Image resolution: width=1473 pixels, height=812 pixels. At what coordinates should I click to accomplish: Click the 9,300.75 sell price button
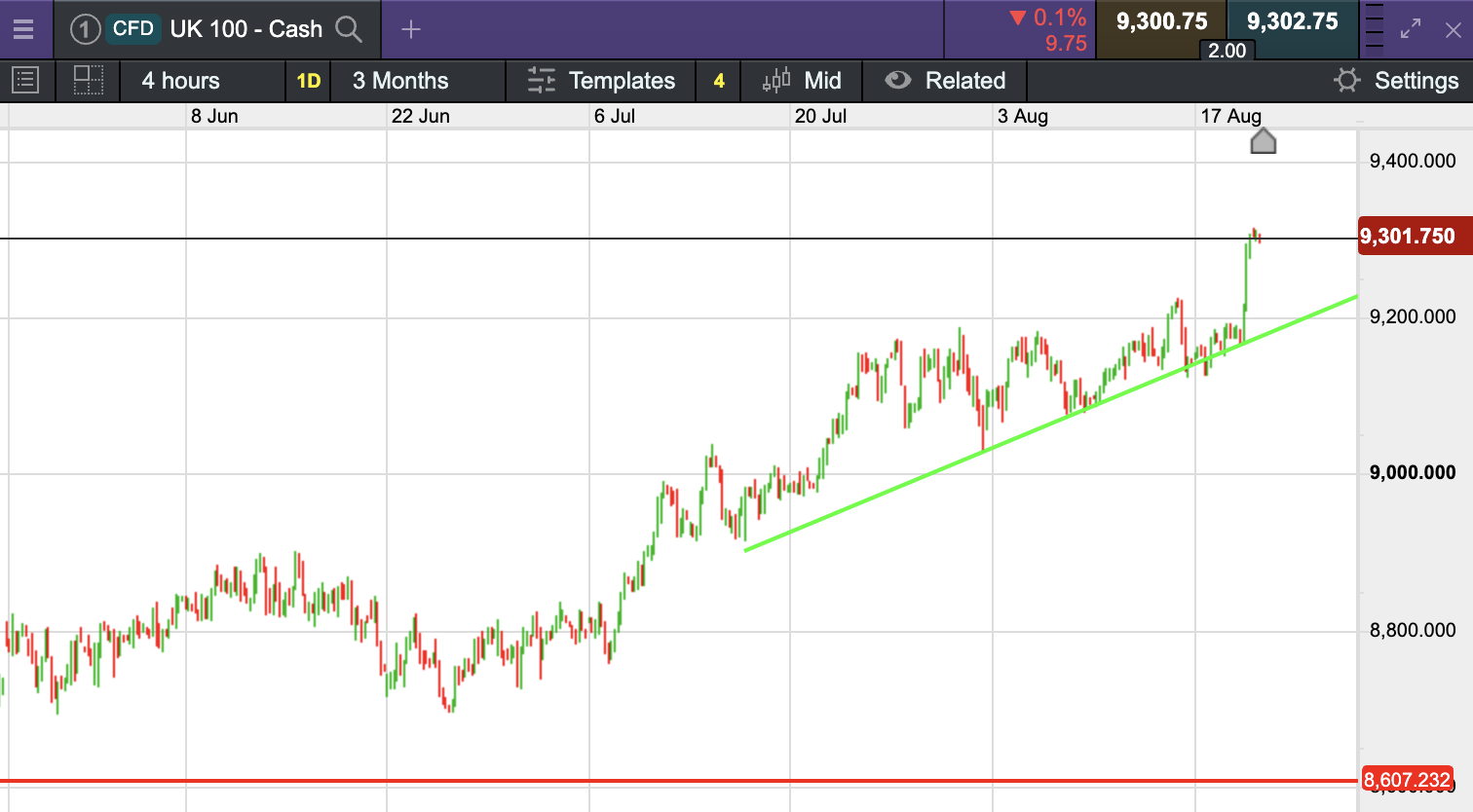(1161, 22)
